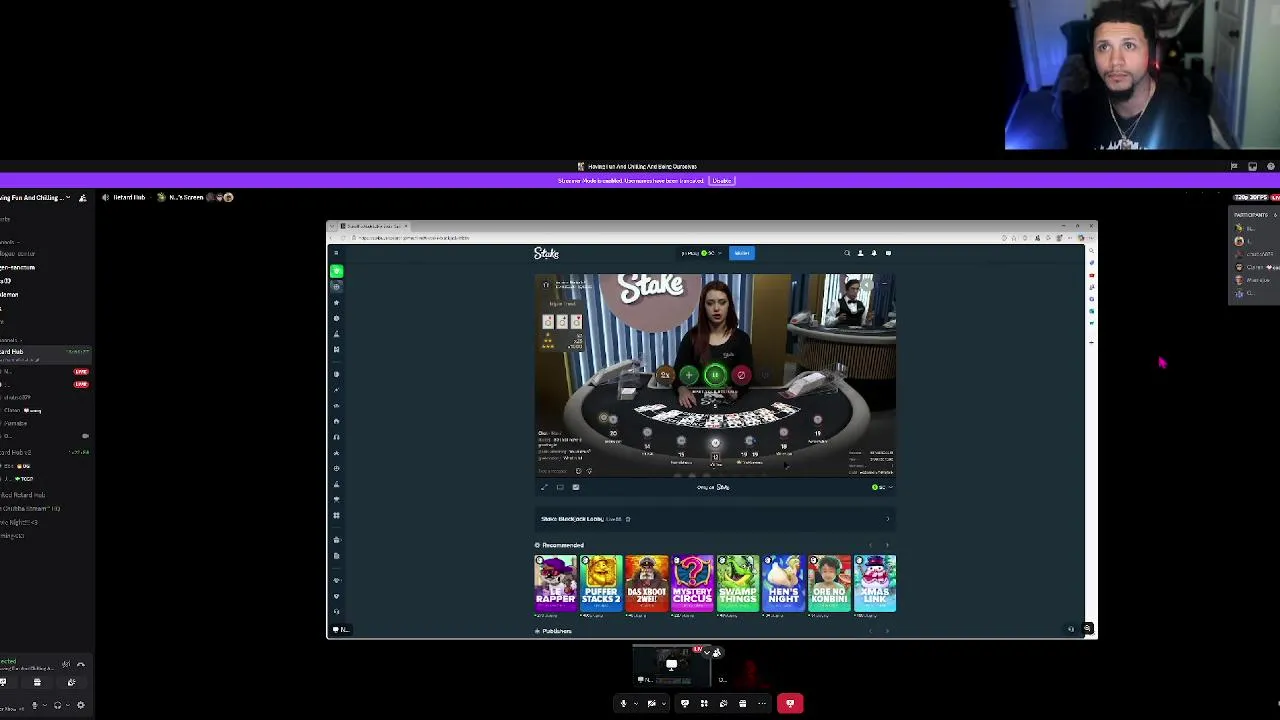1280x720 pixels.
Task: Expand the balance currency dropdown in header
Action: pyautogui.click(x=719, y=253)
